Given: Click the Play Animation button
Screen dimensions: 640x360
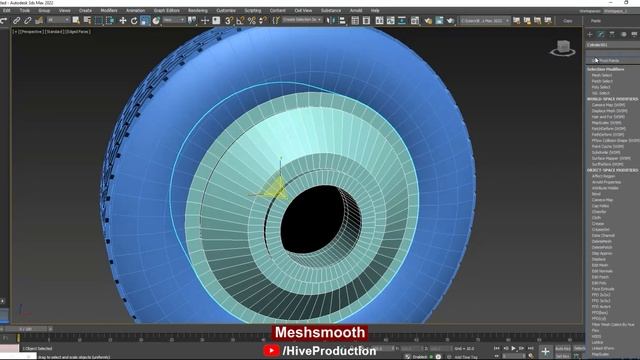Looking at the screenshot, I should (513, 348).
